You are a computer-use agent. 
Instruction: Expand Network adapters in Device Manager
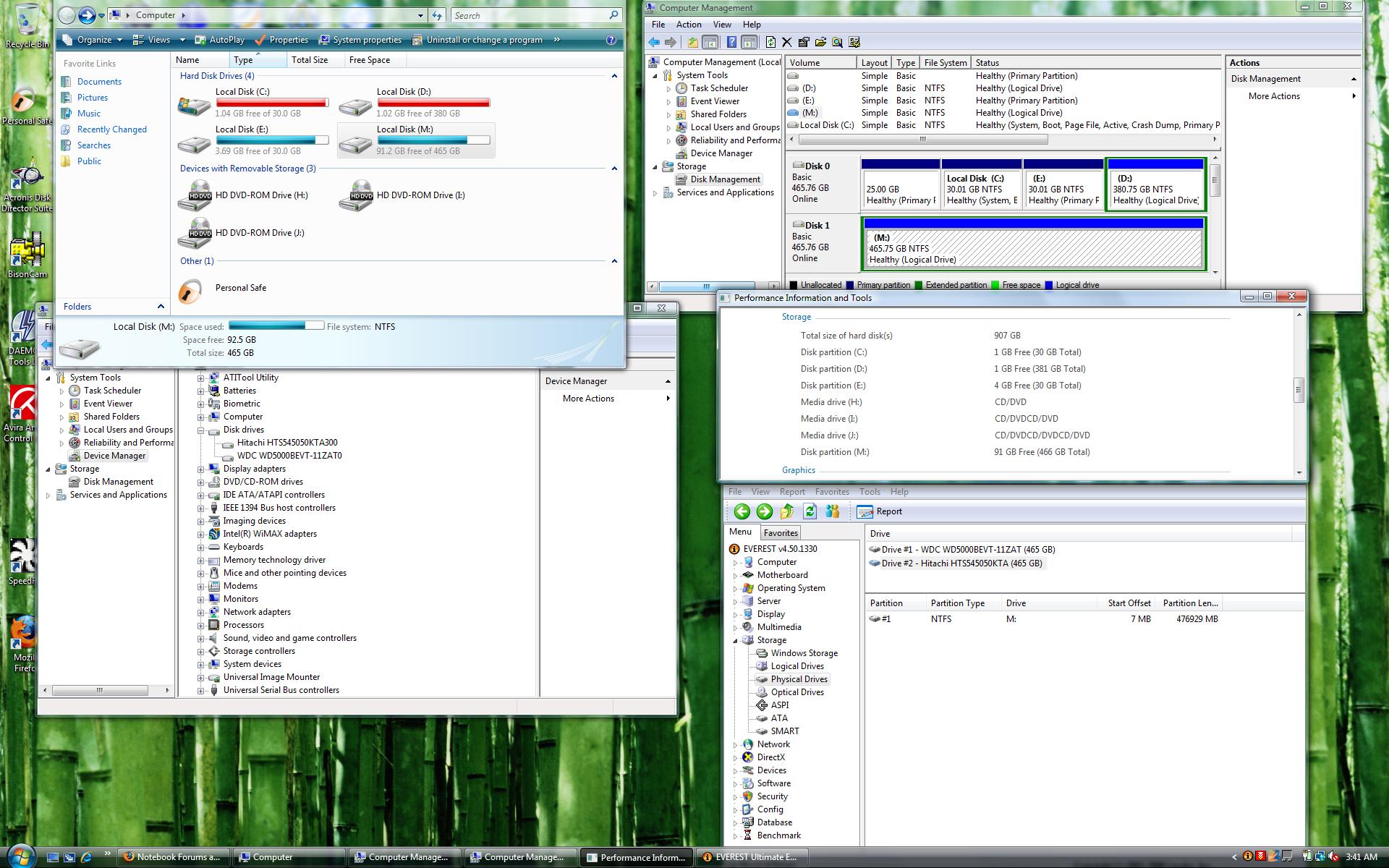pos(200,613)
